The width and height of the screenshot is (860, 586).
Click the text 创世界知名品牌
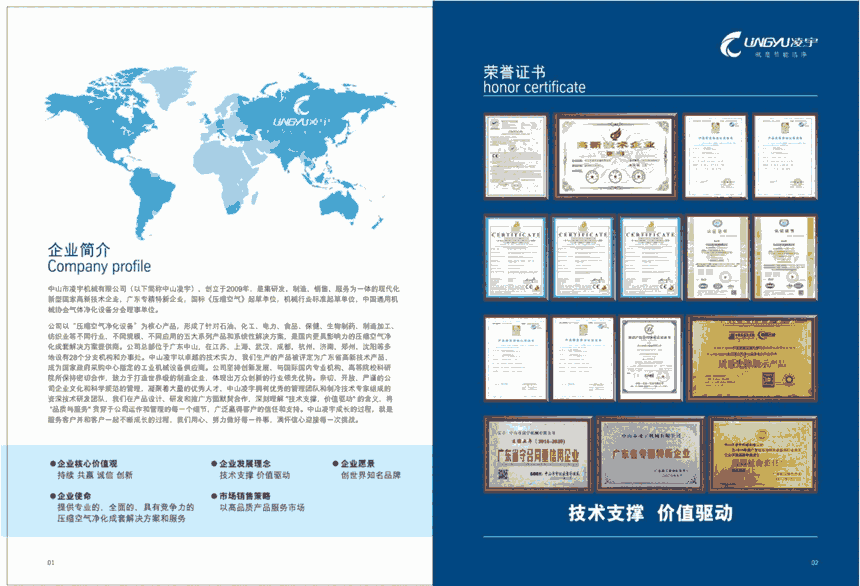371,475
